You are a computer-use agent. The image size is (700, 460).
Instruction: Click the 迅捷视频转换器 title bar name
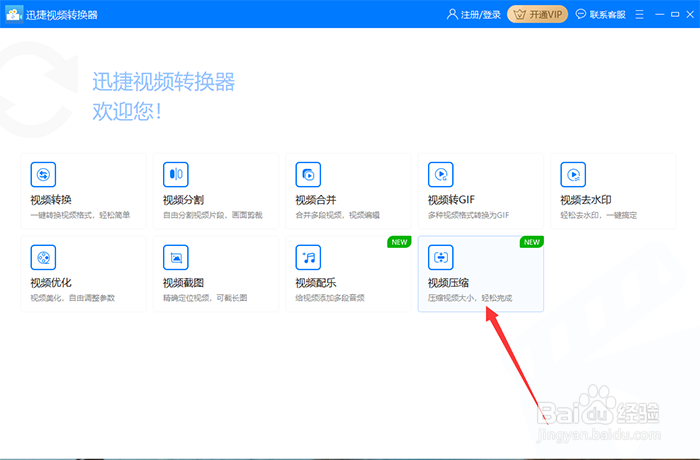(62, 15)
